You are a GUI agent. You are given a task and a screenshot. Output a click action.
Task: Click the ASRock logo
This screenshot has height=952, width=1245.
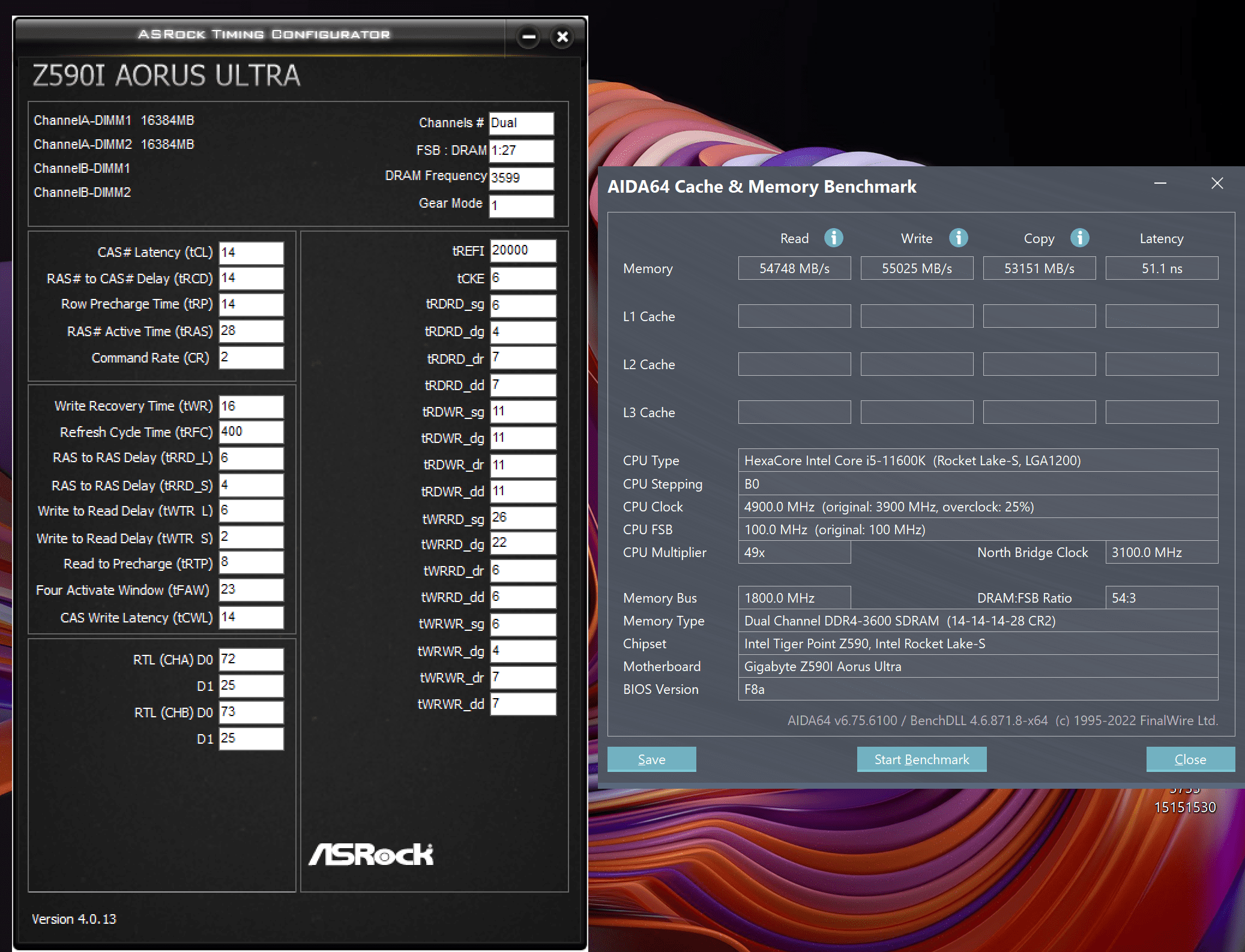click(371, 854)
